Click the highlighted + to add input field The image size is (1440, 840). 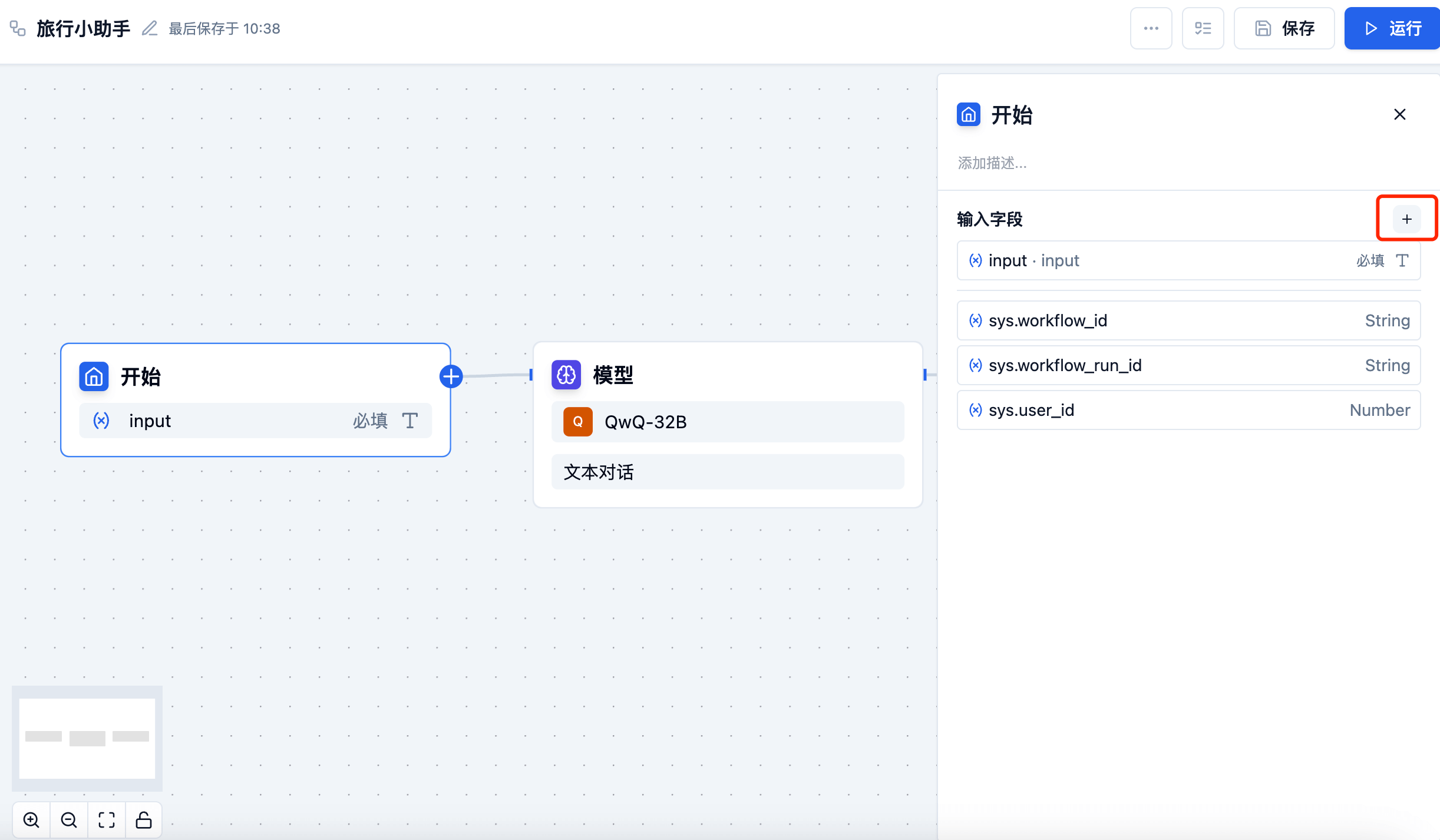[x=1407, y=219]
